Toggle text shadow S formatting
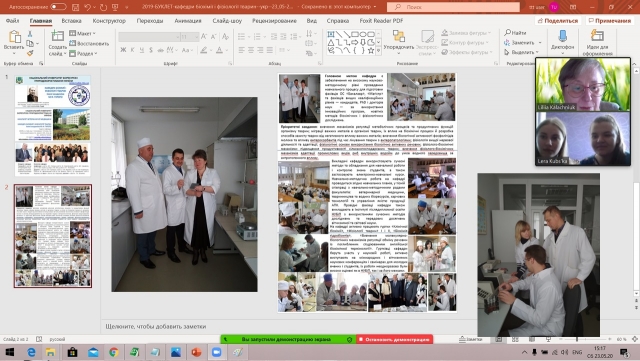Screen dimensions: 640x361 point(151,50)
